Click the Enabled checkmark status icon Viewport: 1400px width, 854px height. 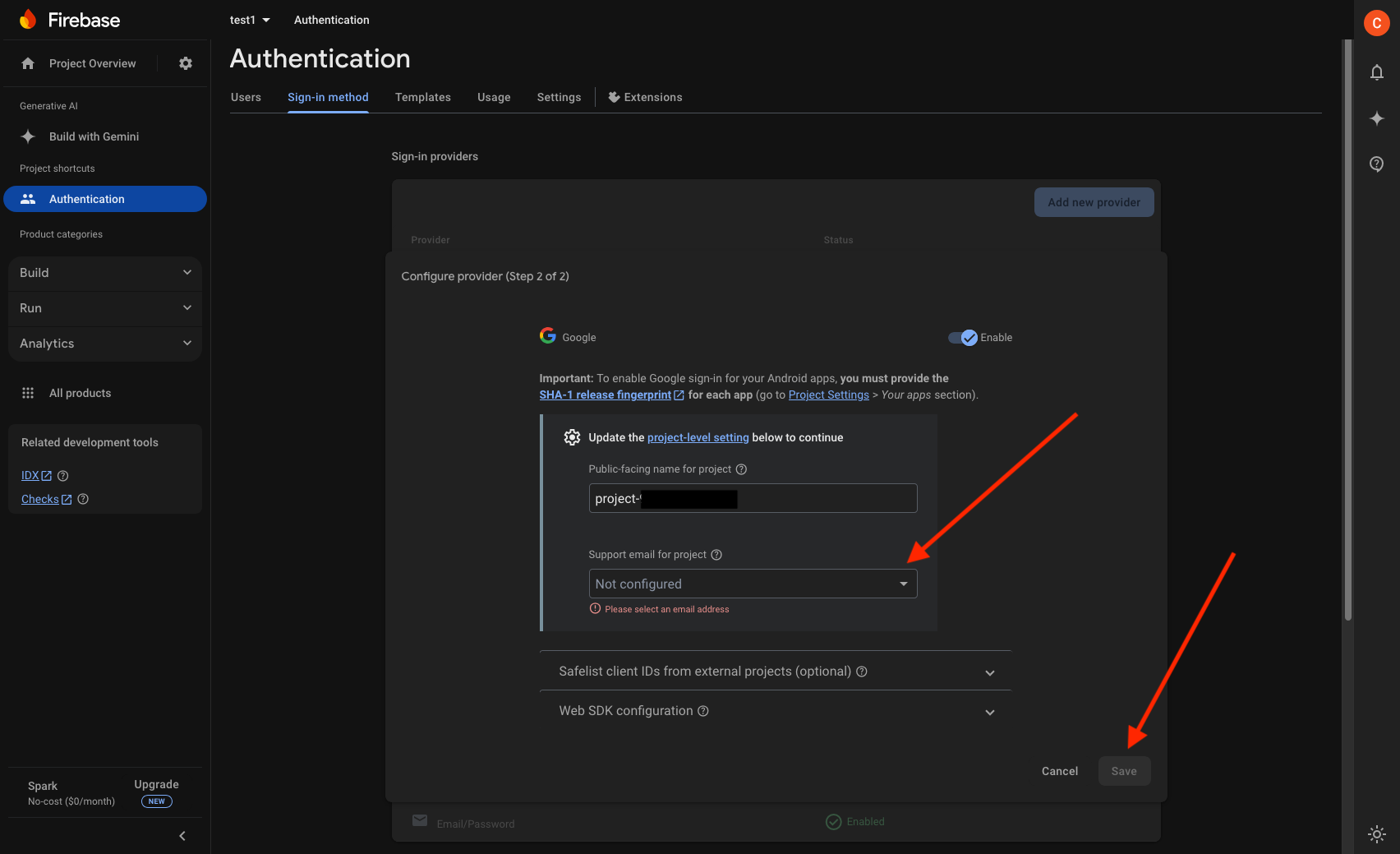coord(834,822)
